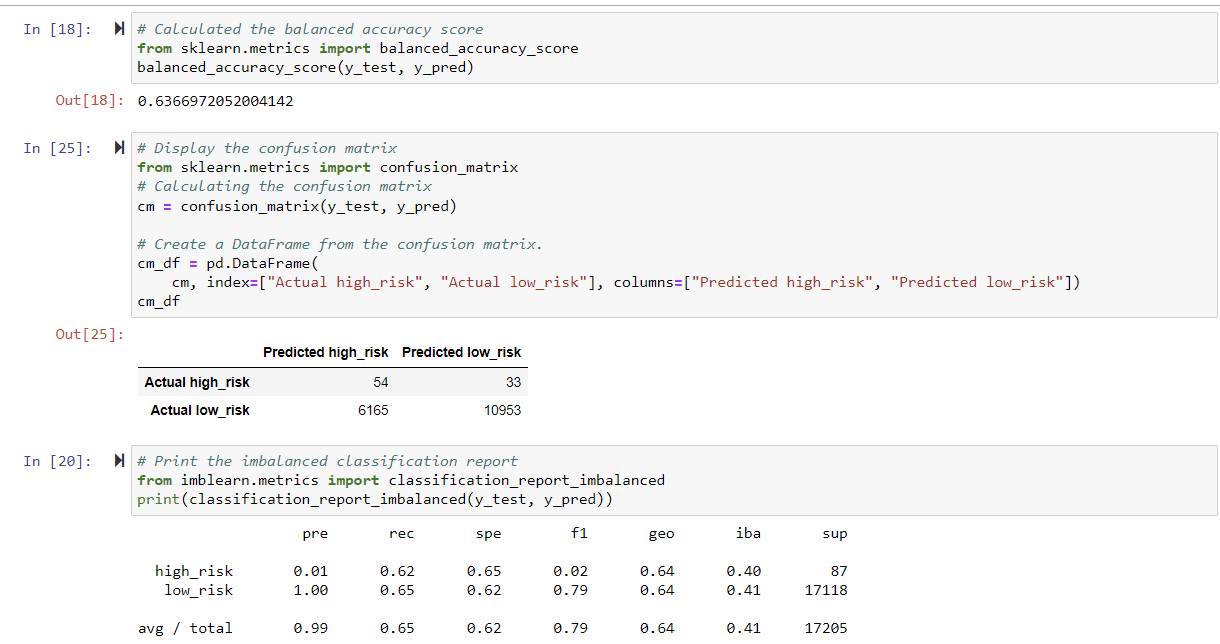
Task: Select the Out[18] prompt label
Action: tap(91, 101)
